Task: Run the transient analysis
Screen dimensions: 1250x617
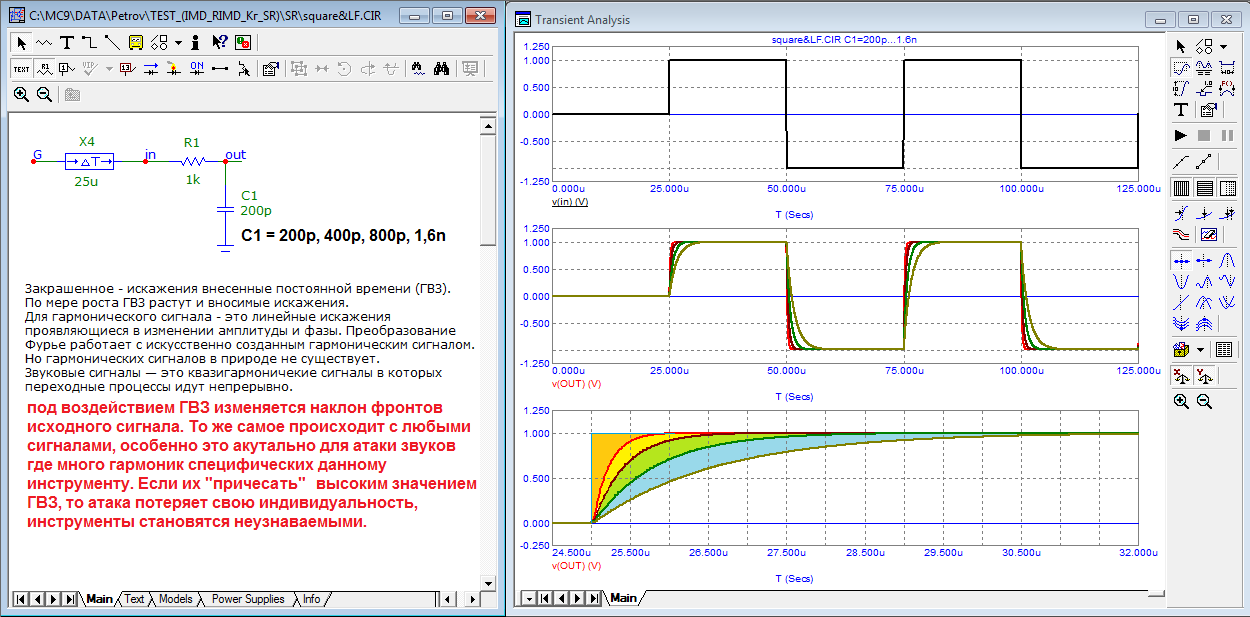Action: [1181, 135]
